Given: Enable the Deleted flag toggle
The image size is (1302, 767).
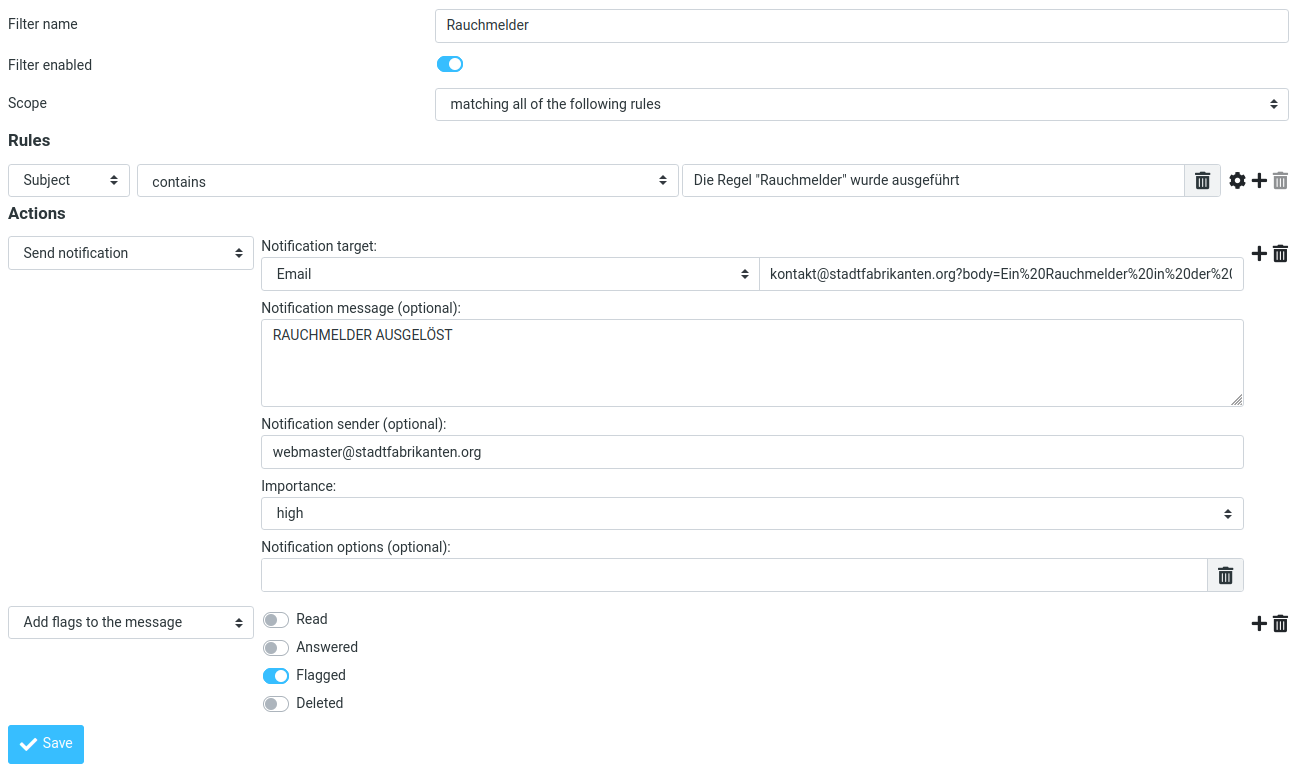Looking at the screenshot, I should [276, 704].
